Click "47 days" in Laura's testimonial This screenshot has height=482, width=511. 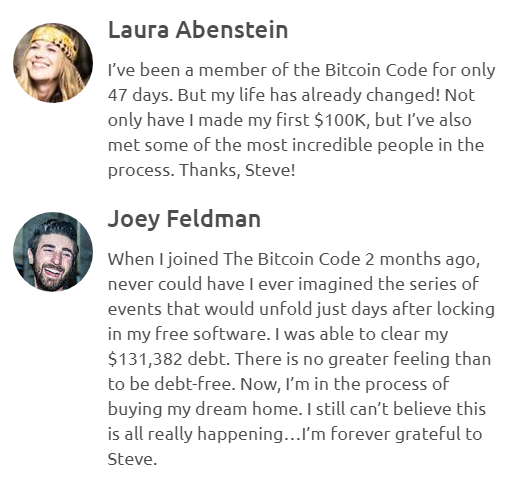(140, 95)
